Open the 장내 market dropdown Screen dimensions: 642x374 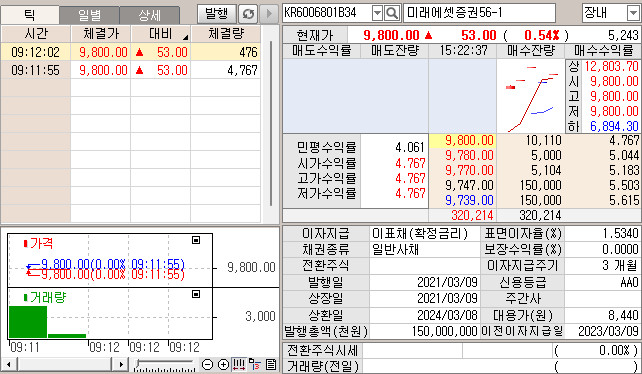633,13
